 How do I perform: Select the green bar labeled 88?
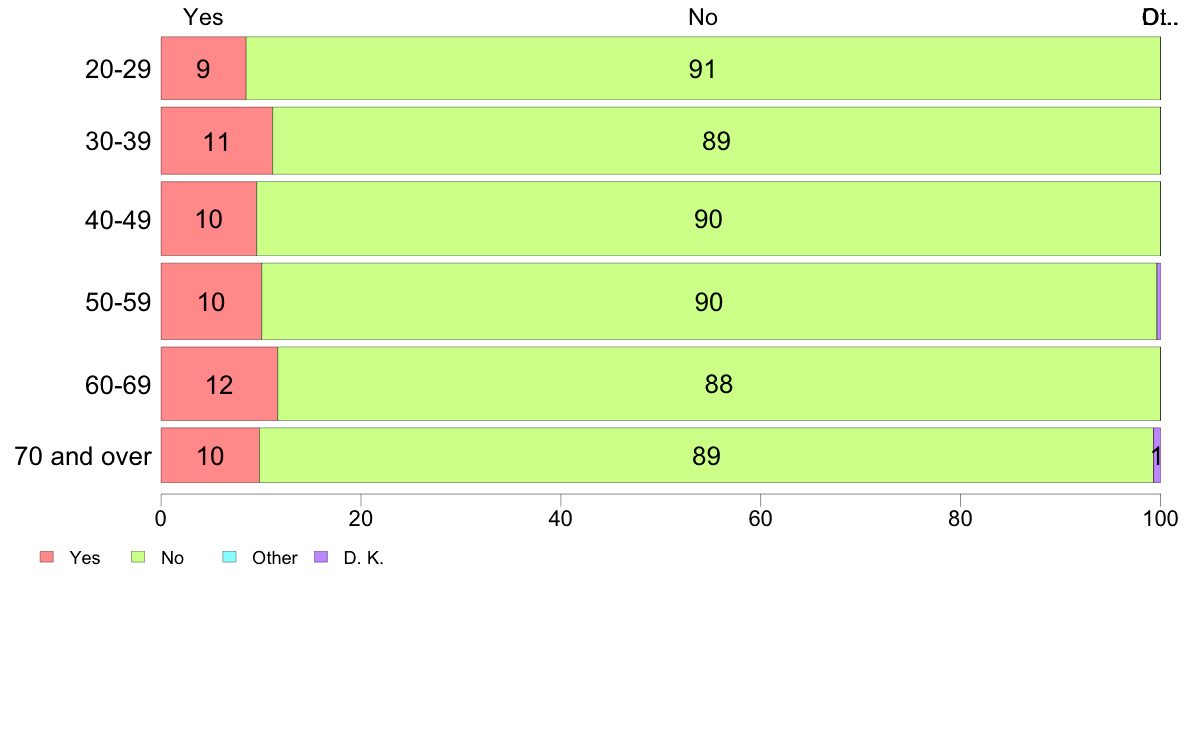[719, 384]
